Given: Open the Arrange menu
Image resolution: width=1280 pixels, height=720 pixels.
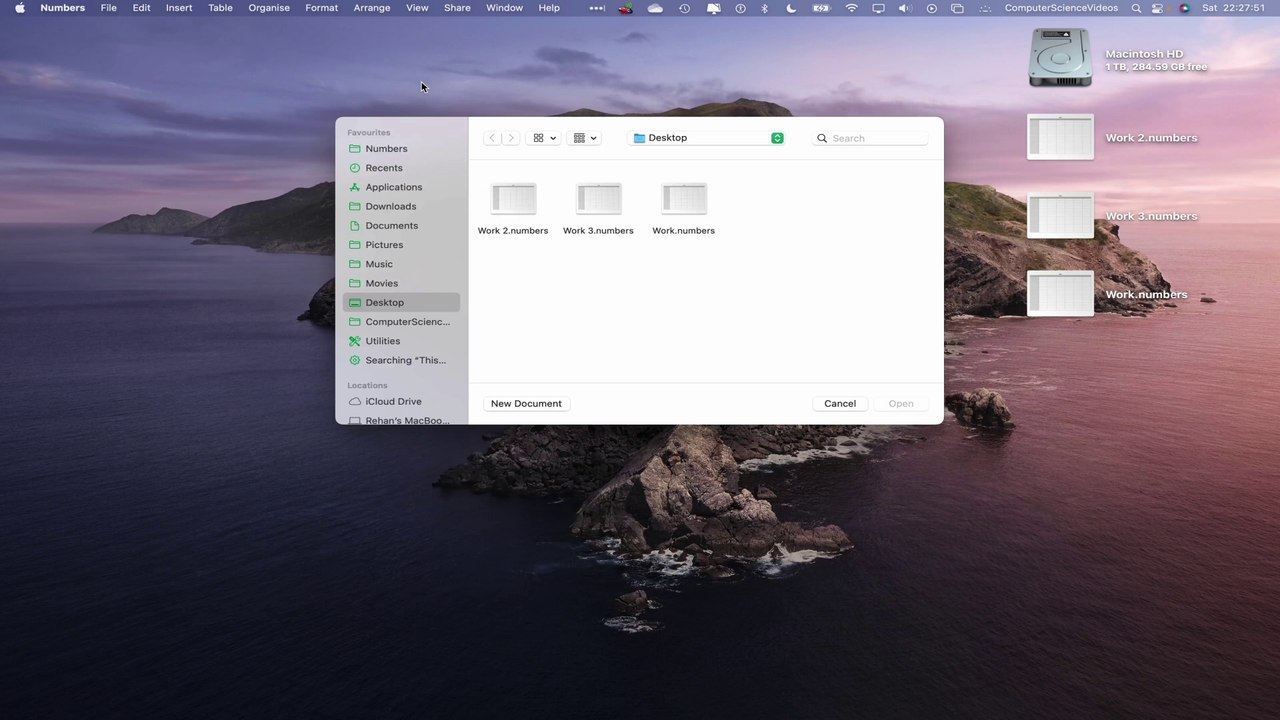Looking at the screenshot, I should click(372, 8).
